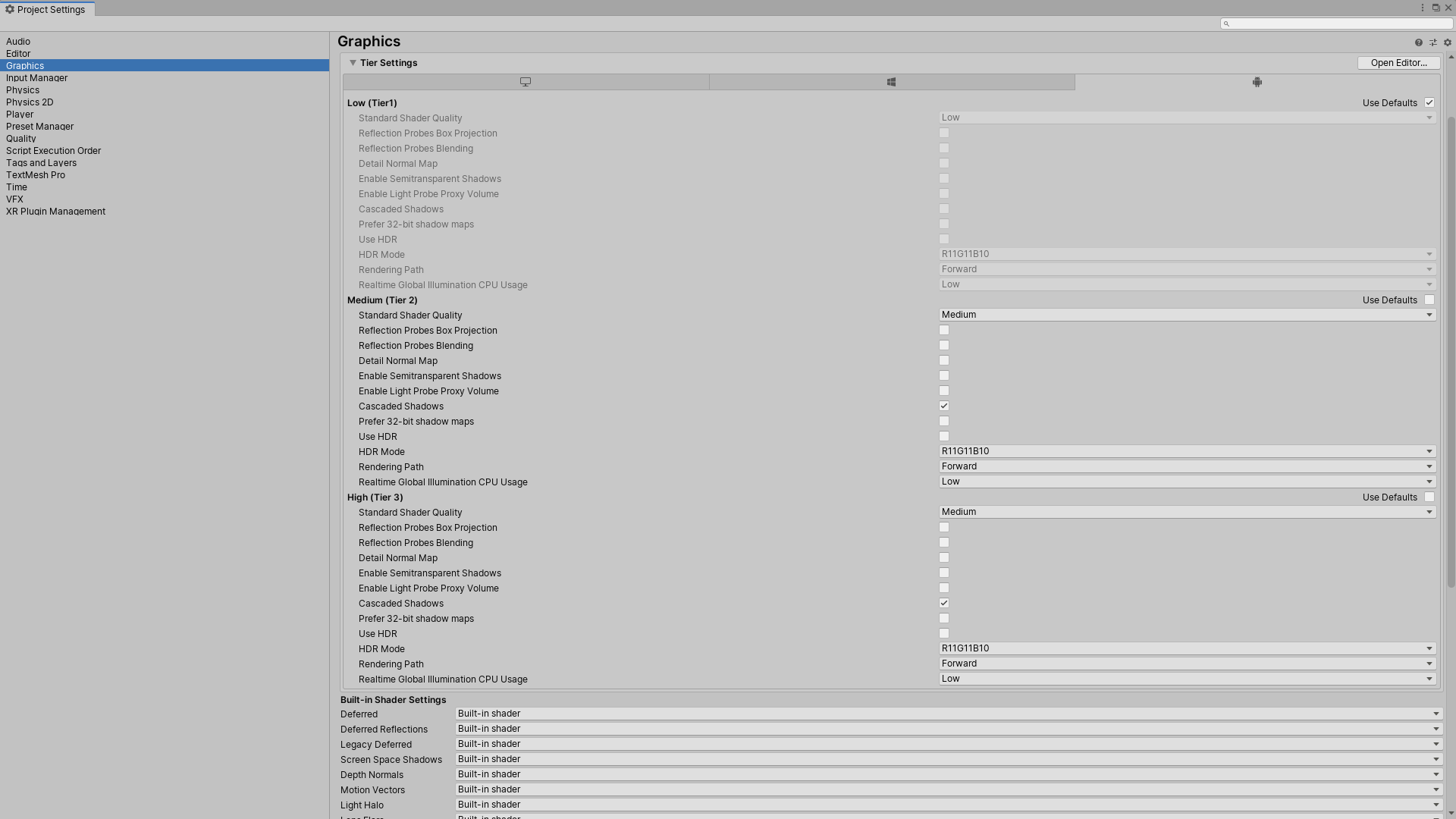Select Quality in settings list
This screenshot has height=819, width=1456.
[x=21, y=139]
